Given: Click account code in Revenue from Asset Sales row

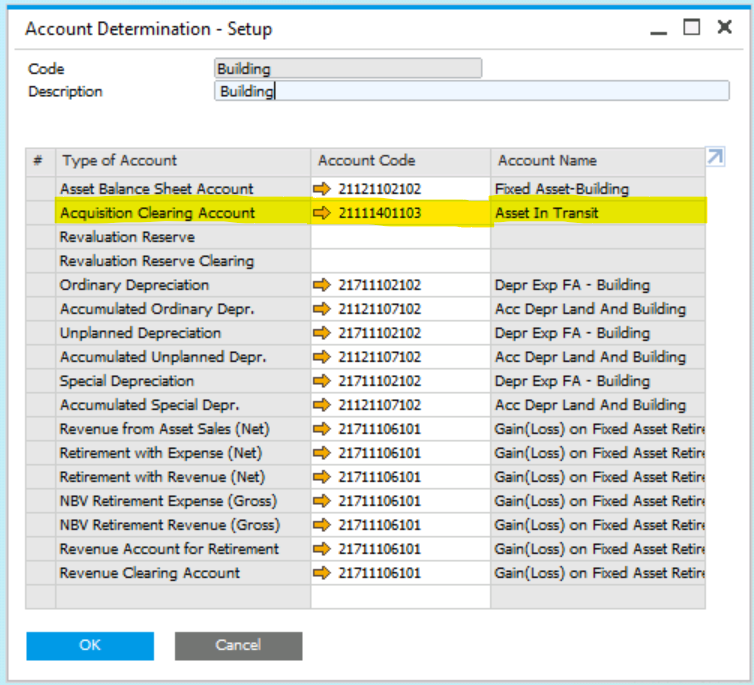Looking at the screenshot, I should point(379,429).
